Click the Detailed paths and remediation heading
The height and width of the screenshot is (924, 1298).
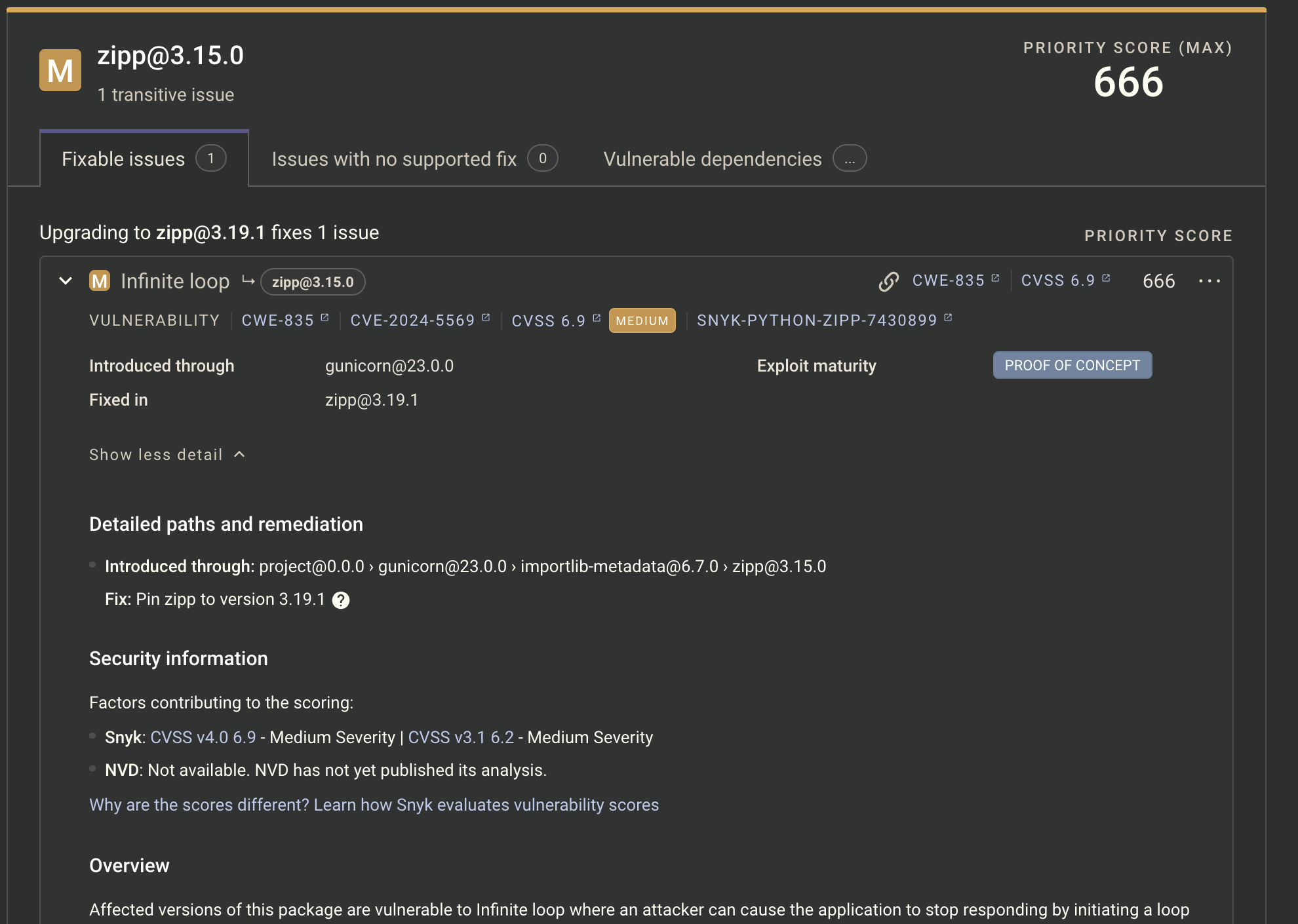point(226,524)
